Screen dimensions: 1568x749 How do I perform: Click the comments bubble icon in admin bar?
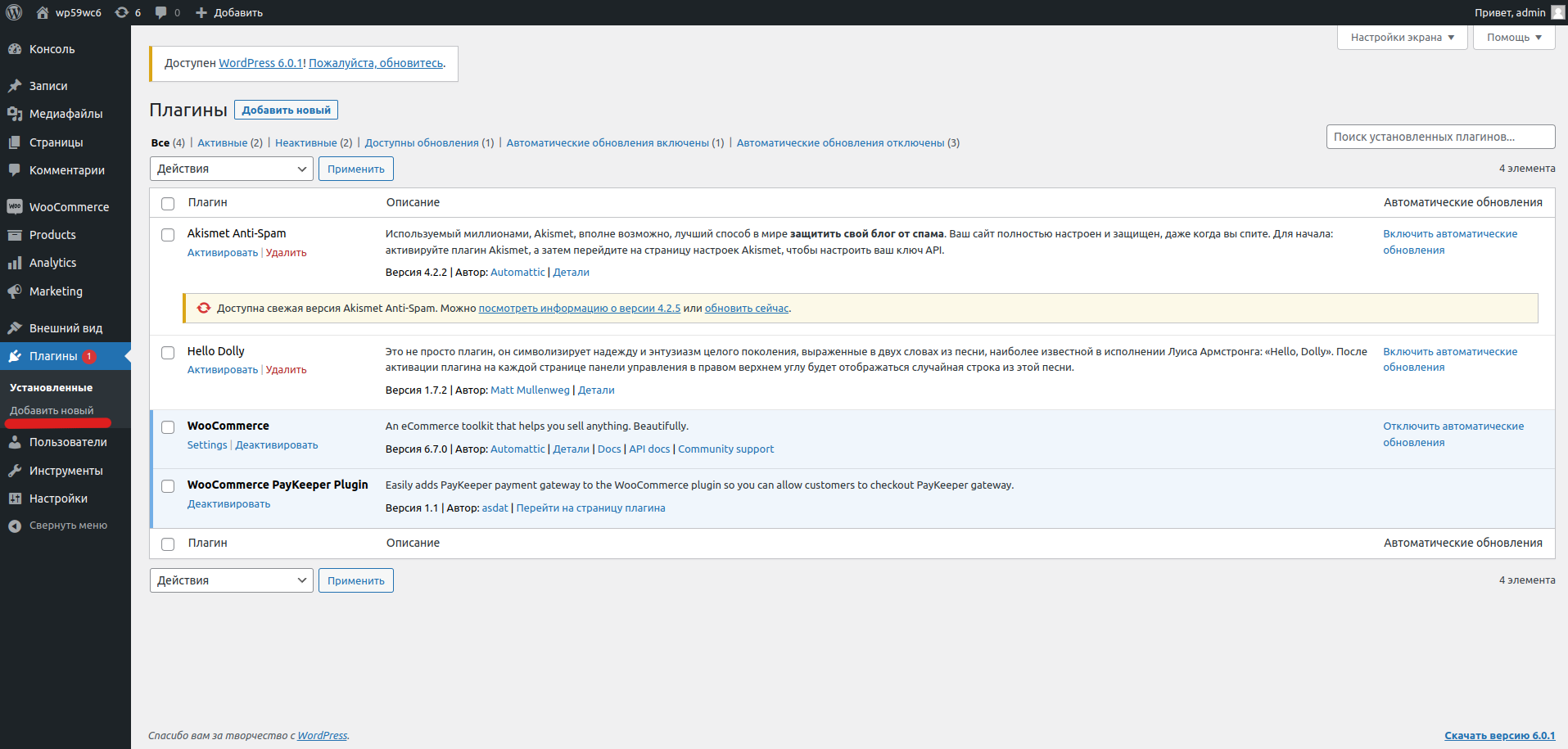click(161, 12)
